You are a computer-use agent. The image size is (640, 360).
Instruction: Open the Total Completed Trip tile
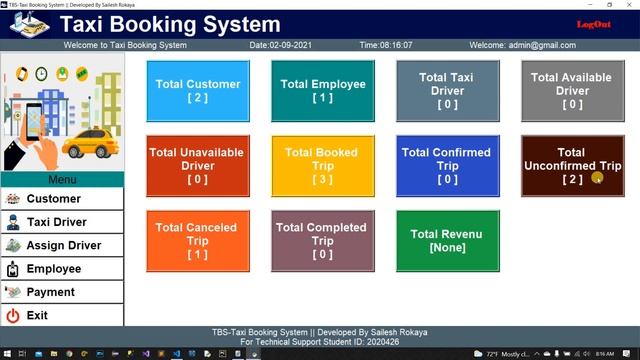(x=323, y=241)
